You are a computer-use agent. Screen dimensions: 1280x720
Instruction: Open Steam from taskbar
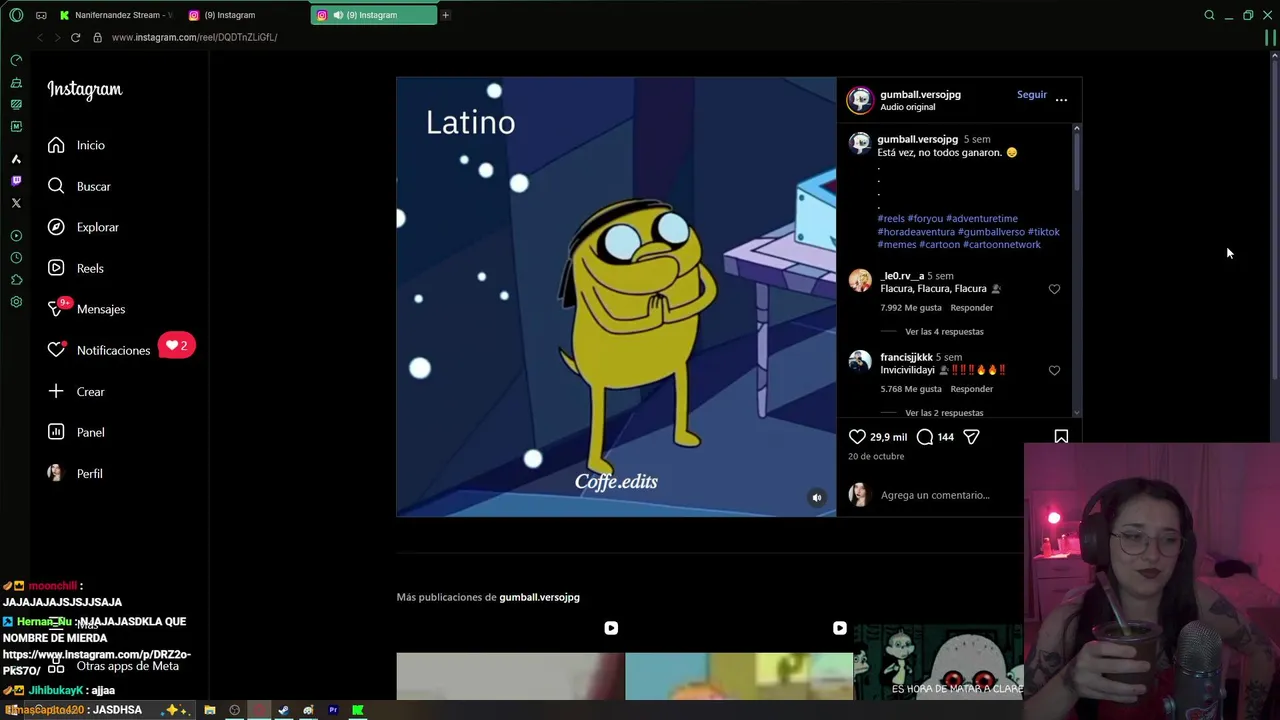point(284,710)
